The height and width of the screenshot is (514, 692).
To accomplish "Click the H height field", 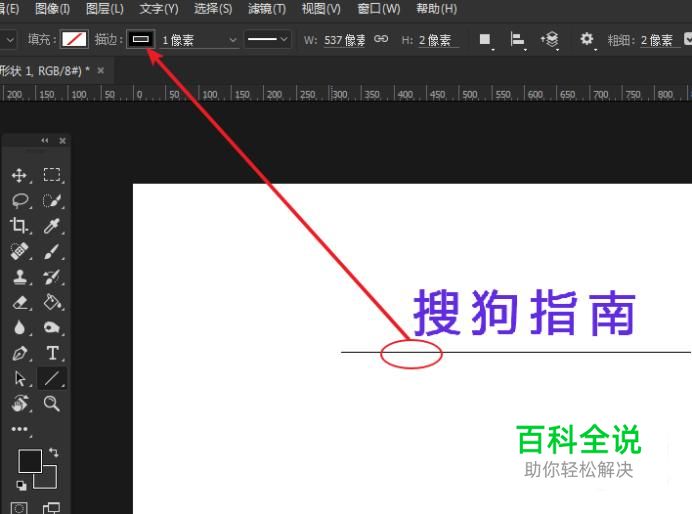I will pos(438,40).
